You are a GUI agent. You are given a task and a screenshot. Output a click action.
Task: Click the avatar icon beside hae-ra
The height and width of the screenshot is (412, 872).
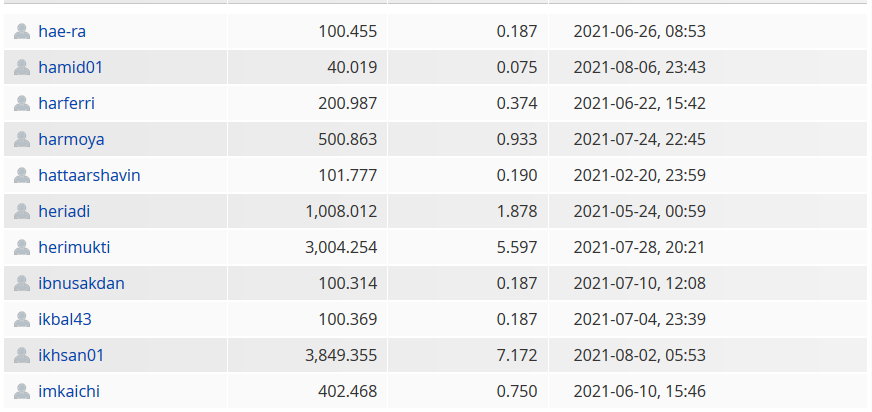click(x=22, y=31)
